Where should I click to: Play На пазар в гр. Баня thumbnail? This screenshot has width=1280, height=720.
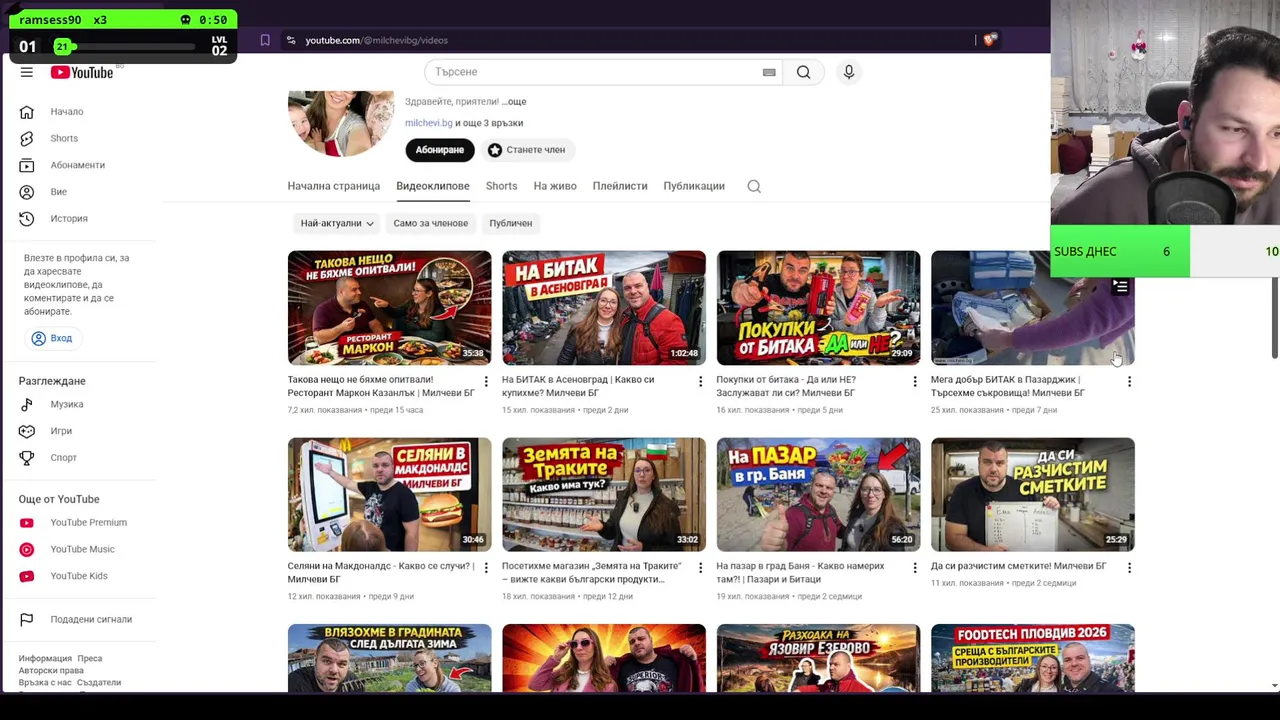pyautogui.click(x=818, y=494)
